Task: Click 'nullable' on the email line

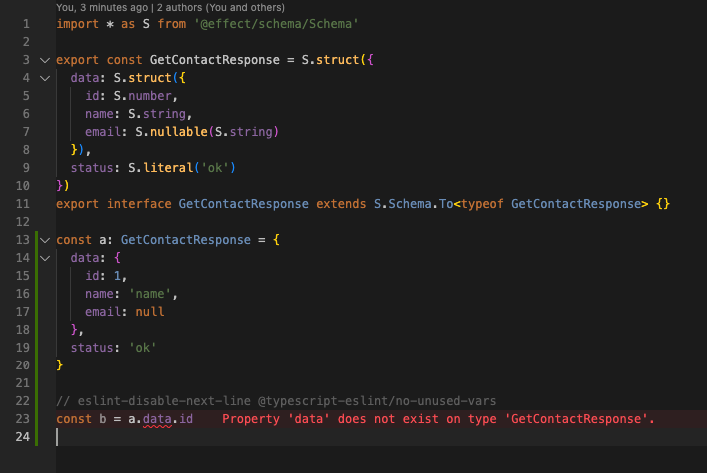Action: (179, 132)
